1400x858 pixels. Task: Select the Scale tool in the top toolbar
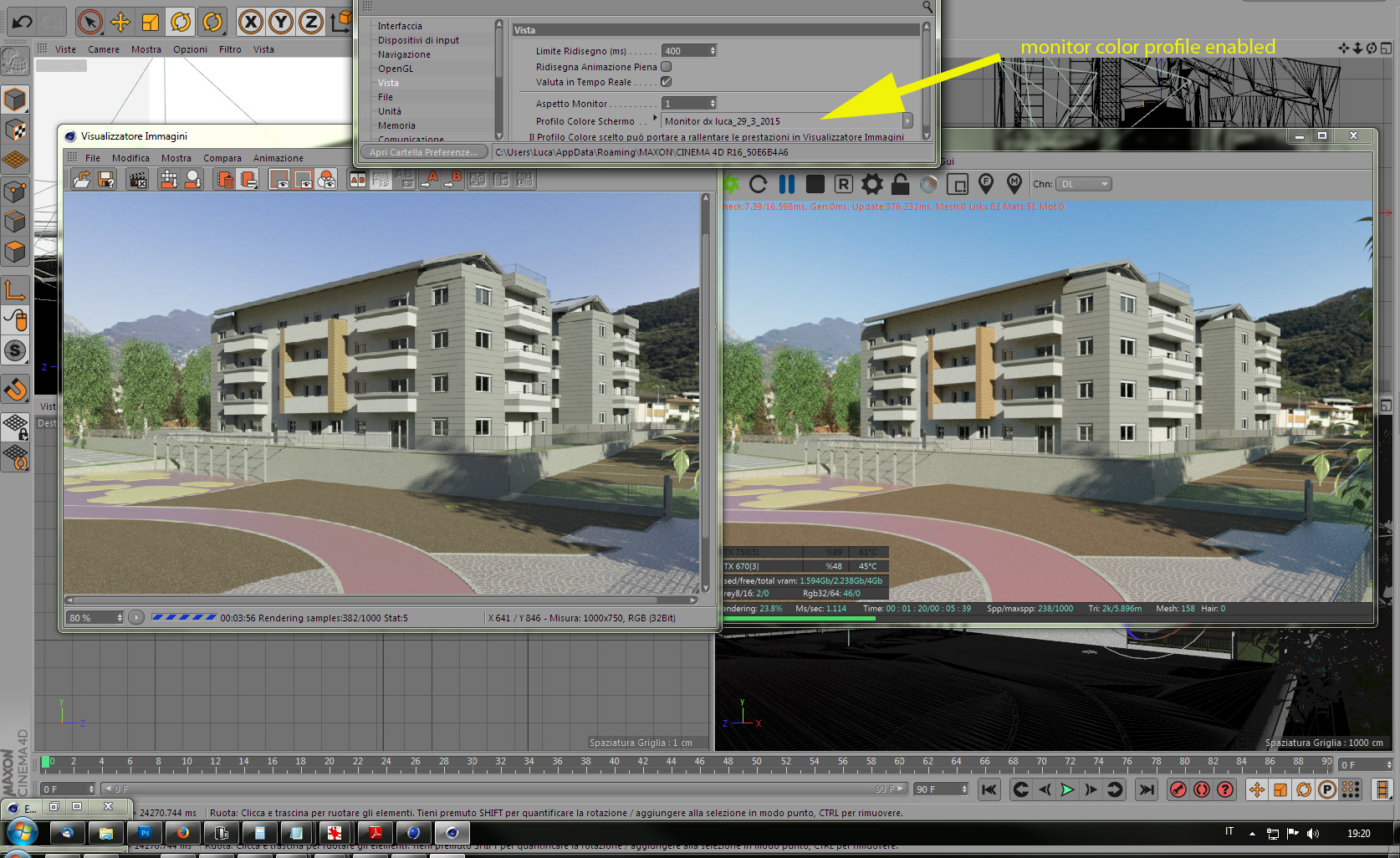151,22
